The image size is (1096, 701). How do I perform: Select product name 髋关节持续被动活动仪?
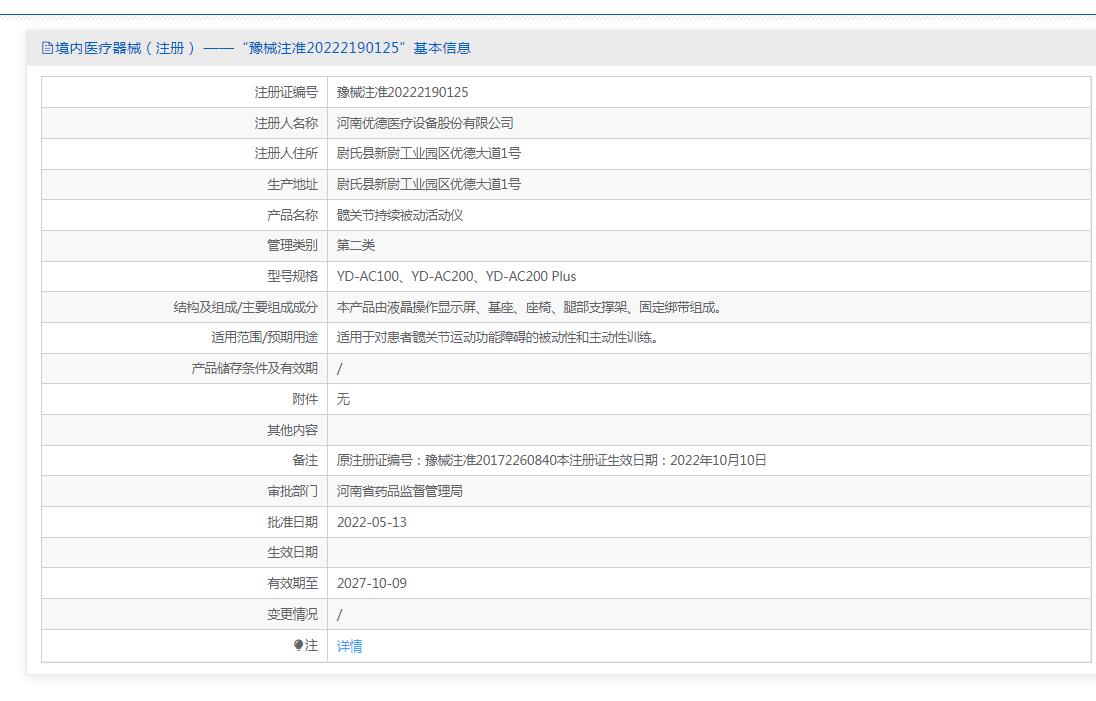(400, 215)
